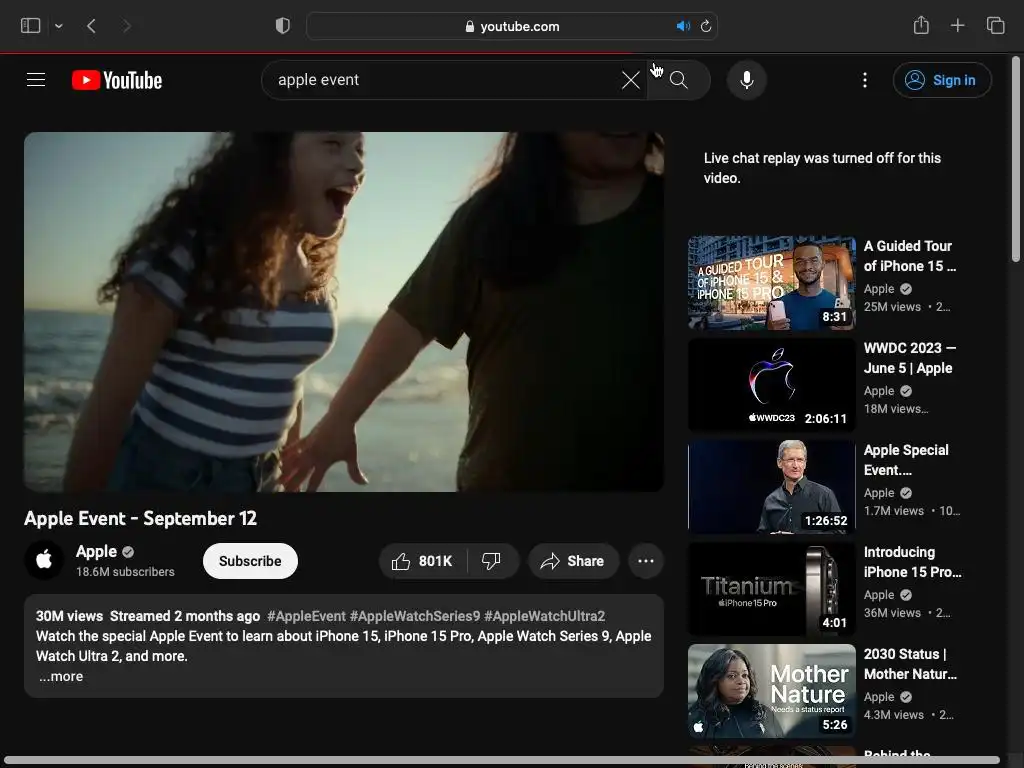Open the YouTube hamburger guide menu

[36, 80]
